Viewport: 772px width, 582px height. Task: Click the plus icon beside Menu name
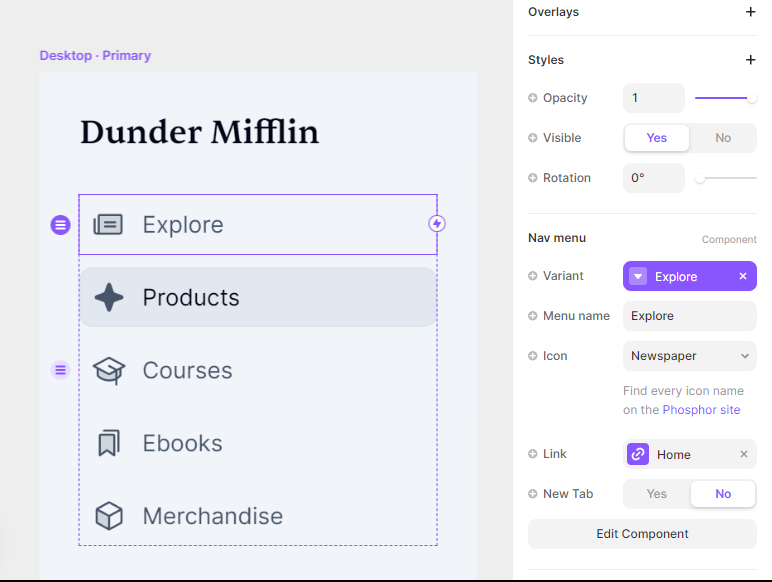point(532,316)
